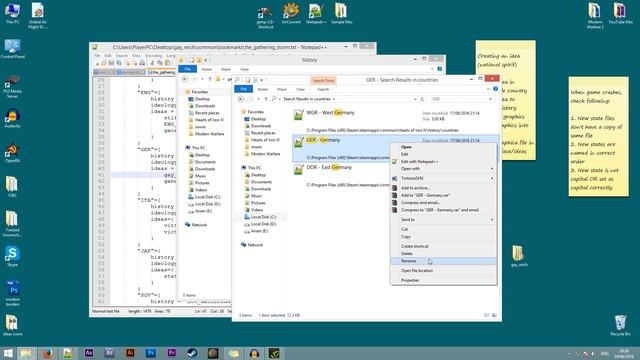Launch After Effects from the taskbar
This screenshot has height=360, width=640.
coord(89,353)
